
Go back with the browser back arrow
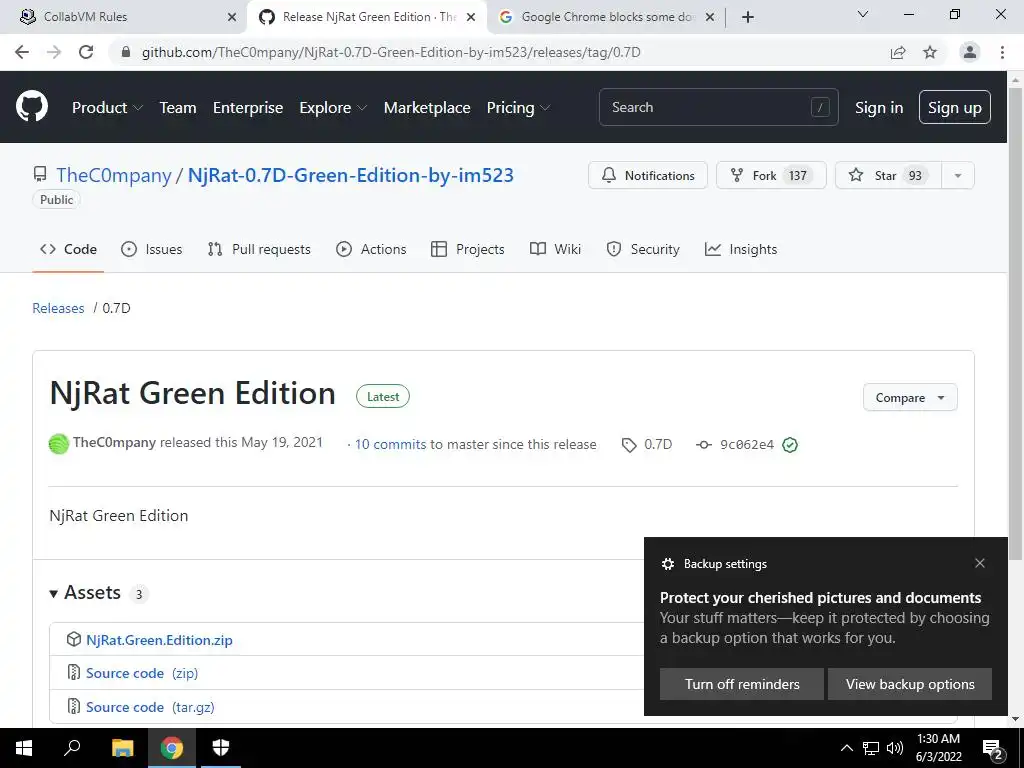point(22,52)
